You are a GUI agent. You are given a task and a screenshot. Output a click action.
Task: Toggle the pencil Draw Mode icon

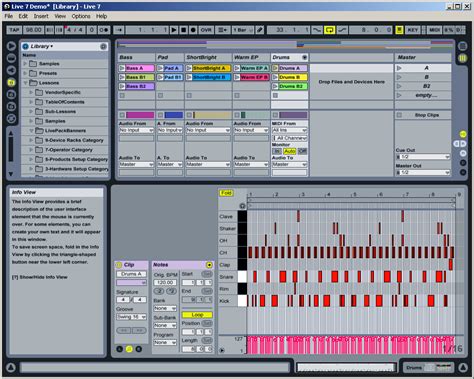tap(260, 30)
